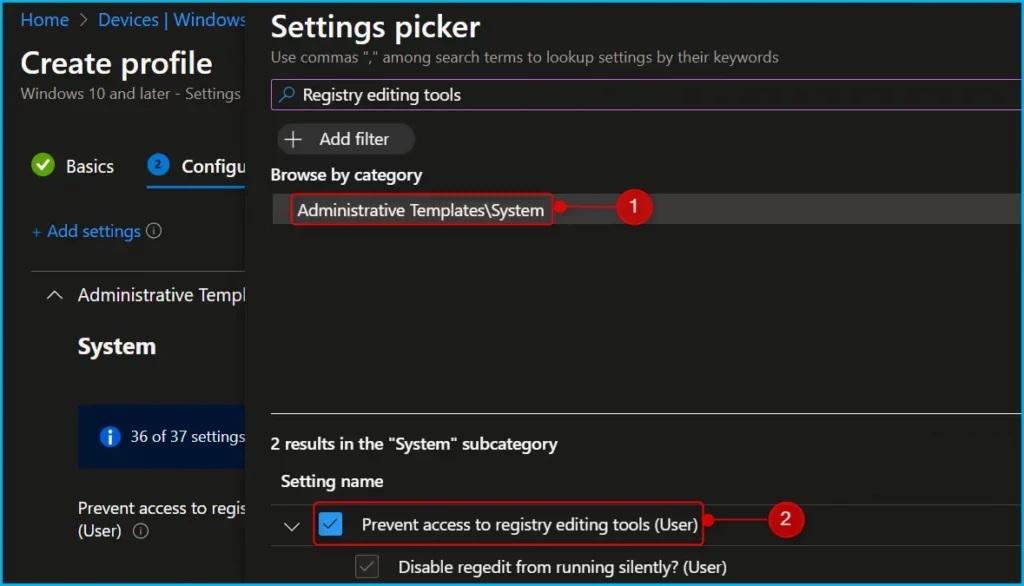
Task: Click the search magnifier icon in Settings picker
Action: (x=287, y=95)
